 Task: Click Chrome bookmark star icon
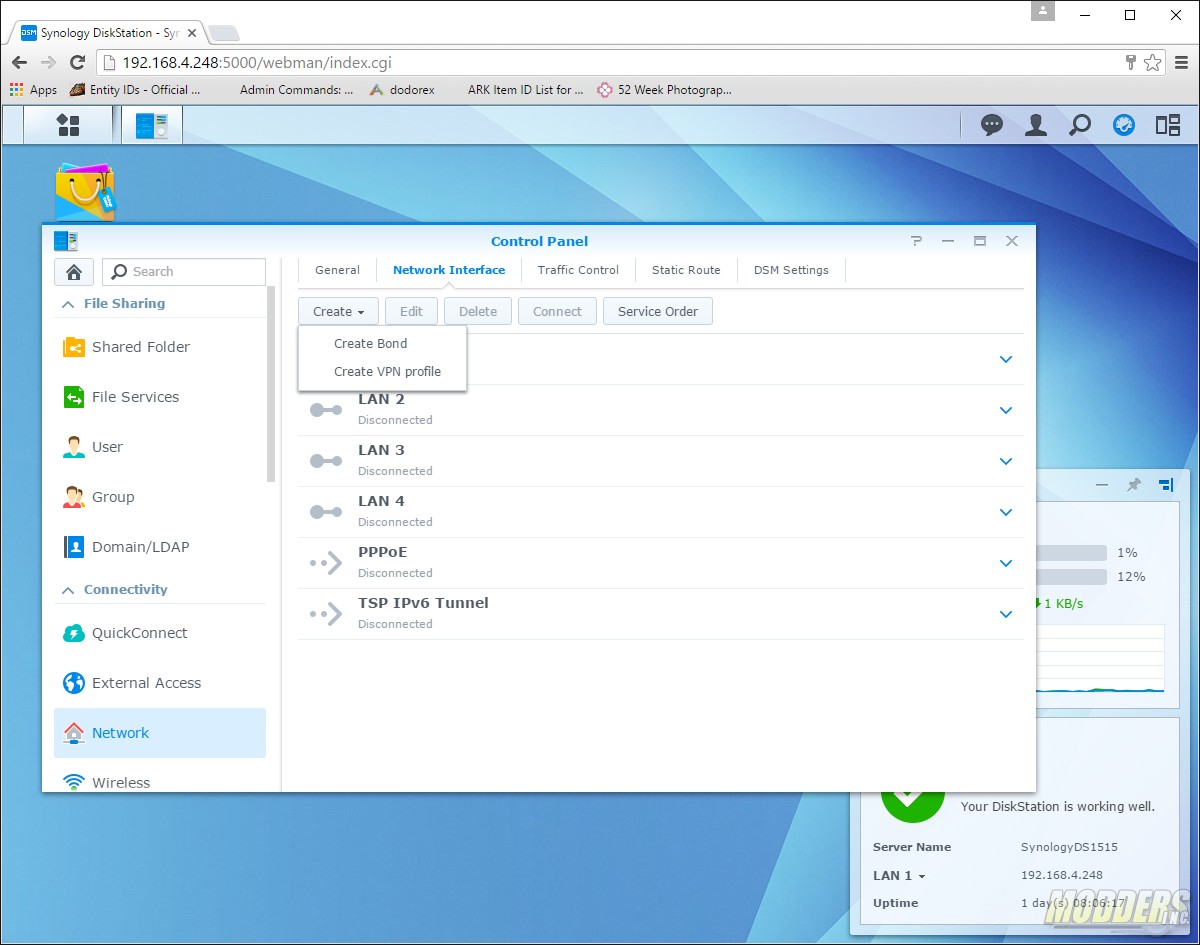[x=1153, y=62]
